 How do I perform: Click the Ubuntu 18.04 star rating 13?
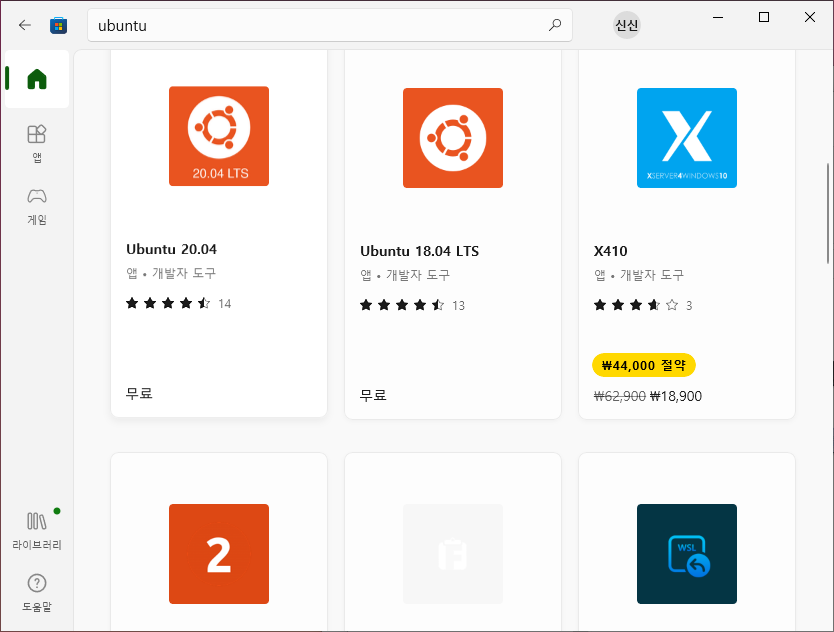point(412,305)
